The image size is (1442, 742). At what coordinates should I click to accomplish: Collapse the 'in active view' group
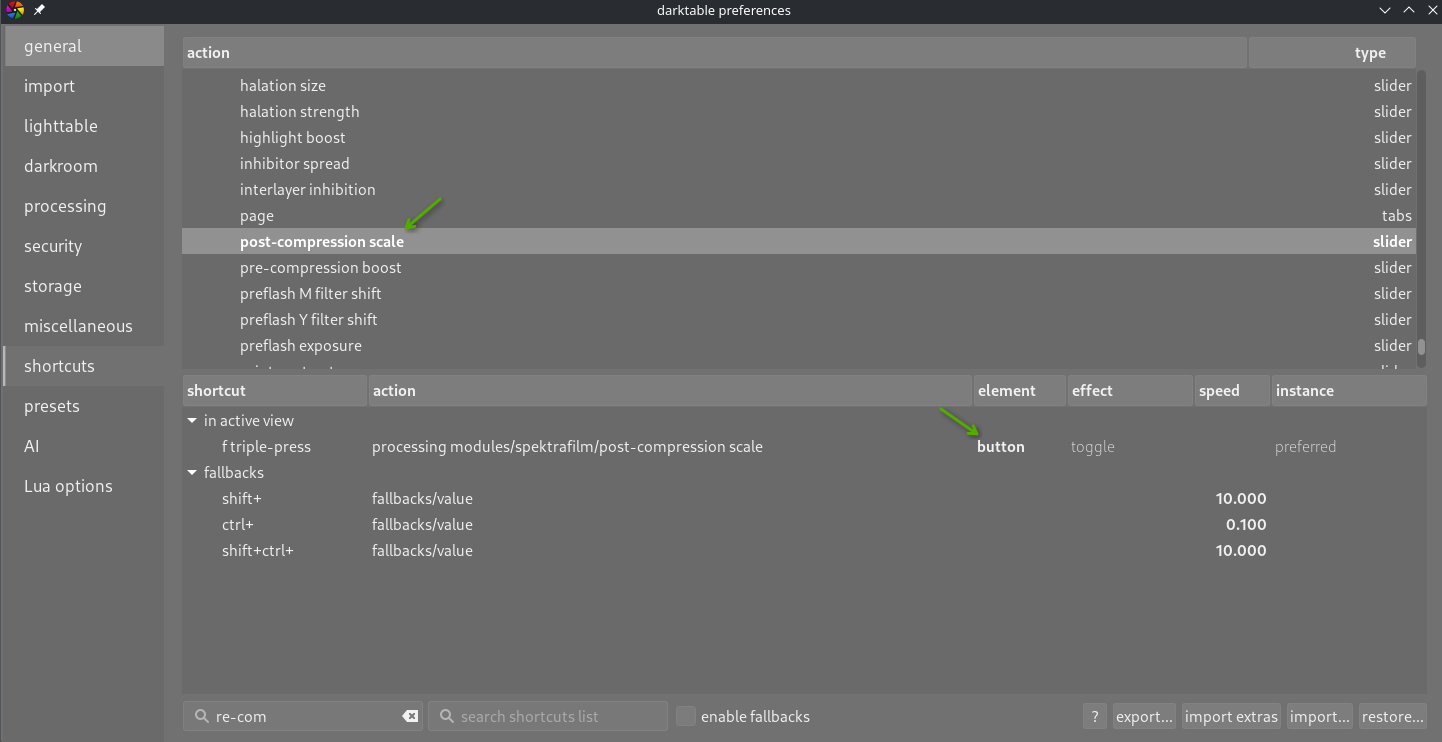[192, 421]
